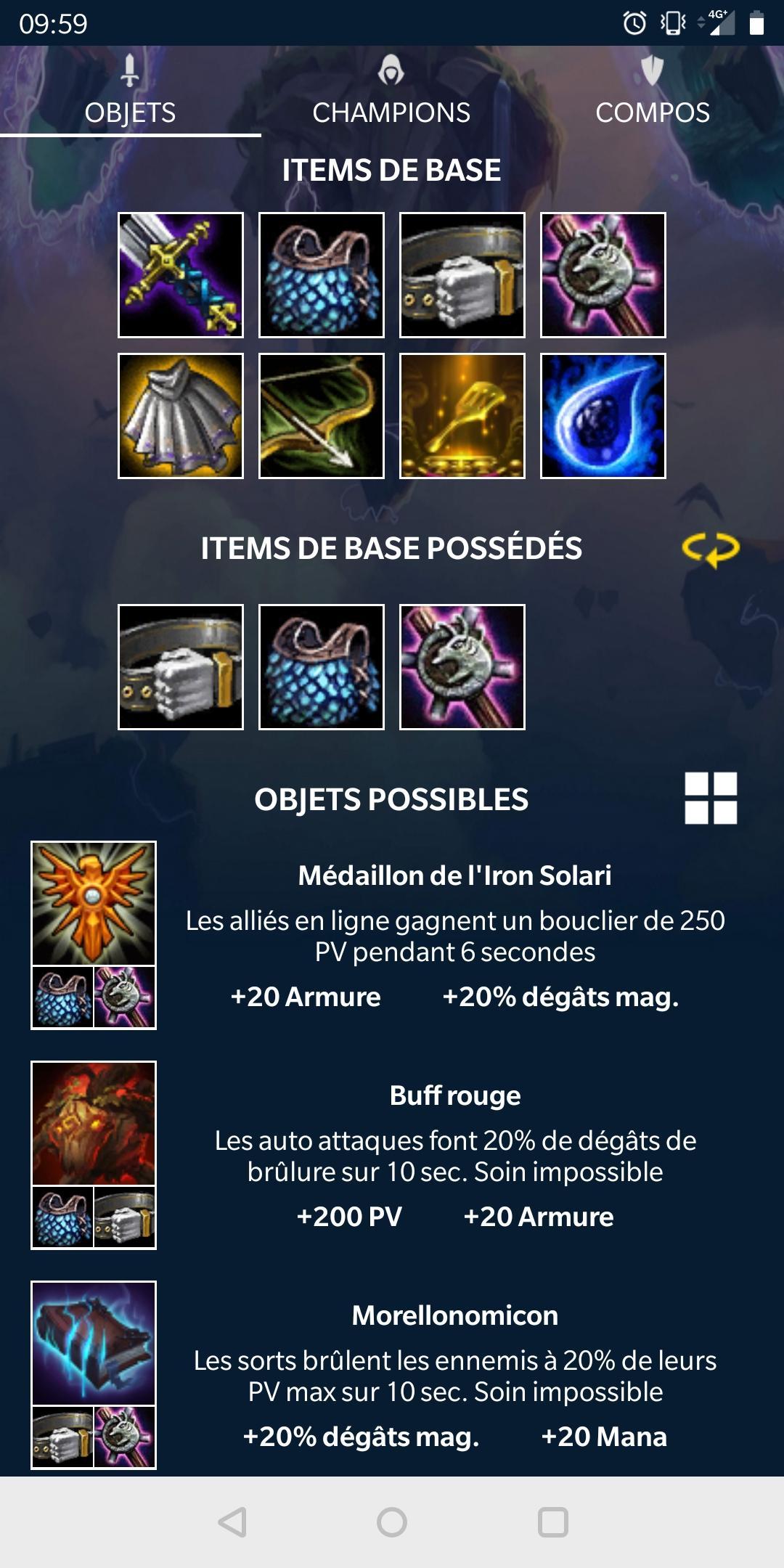Select the Giant's Belt base item
Image resolution: width=784 pixels, height=1568 pixels.
[462, 275]
